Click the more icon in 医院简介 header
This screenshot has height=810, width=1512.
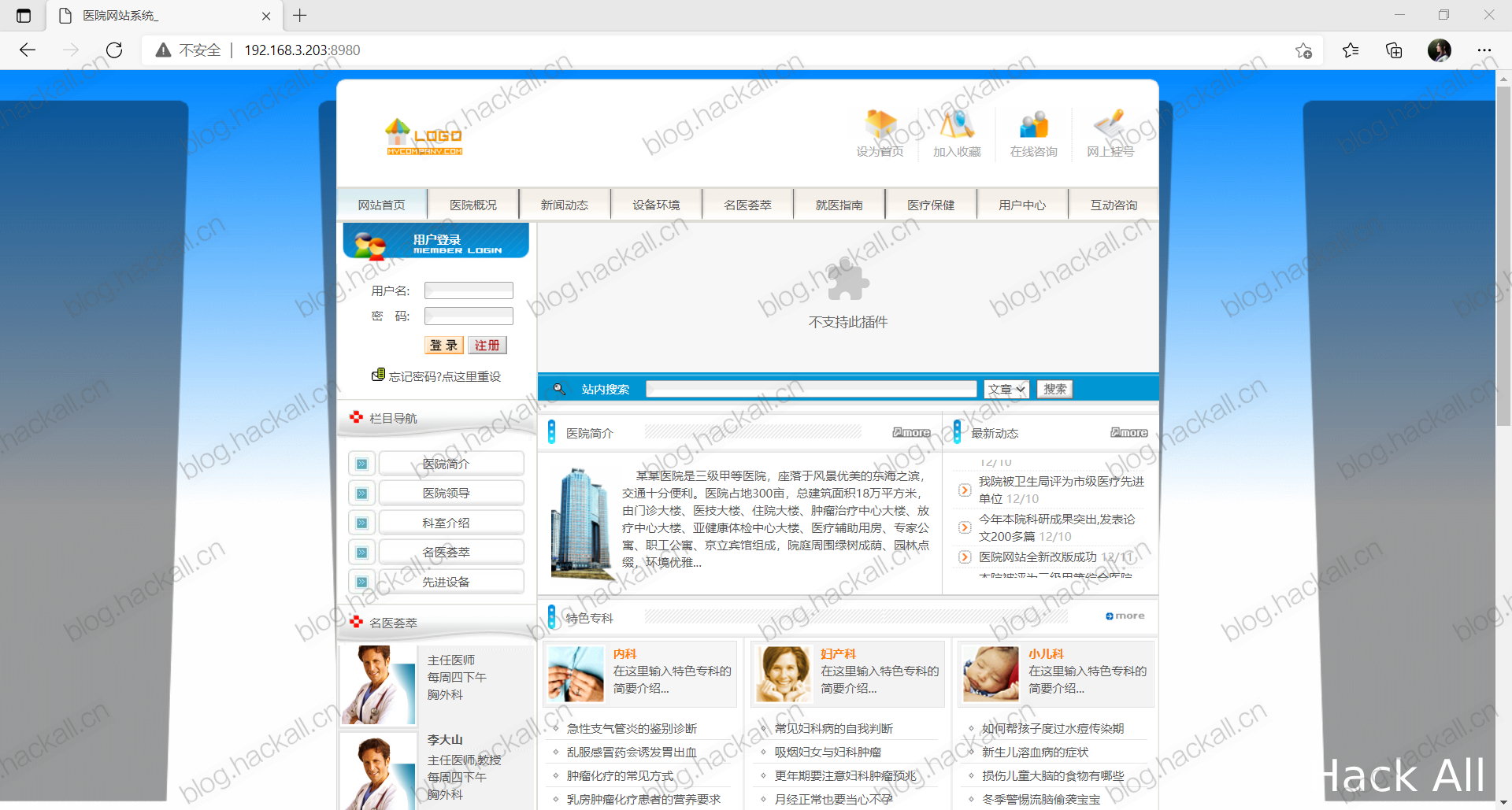[911, 432]
